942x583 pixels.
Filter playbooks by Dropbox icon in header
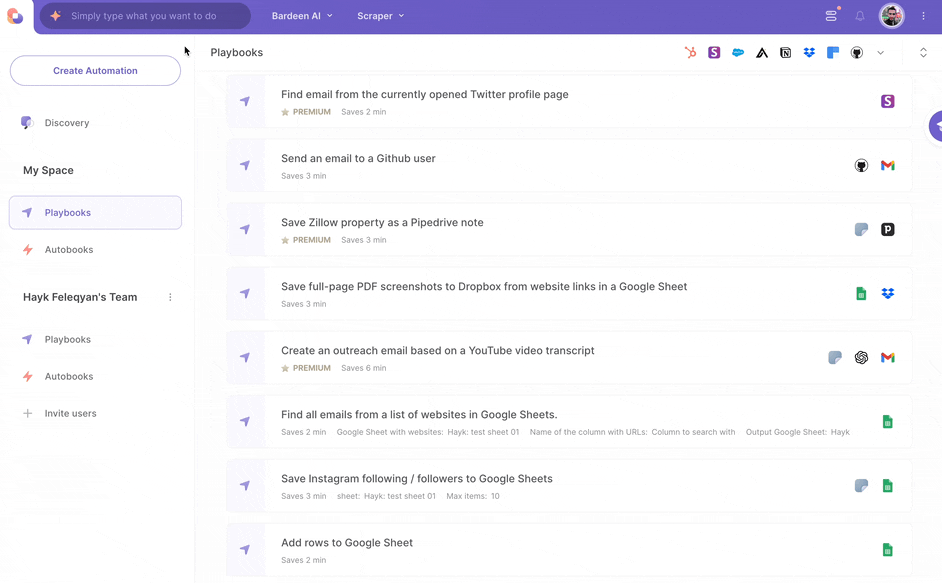(x=809, y=52)
